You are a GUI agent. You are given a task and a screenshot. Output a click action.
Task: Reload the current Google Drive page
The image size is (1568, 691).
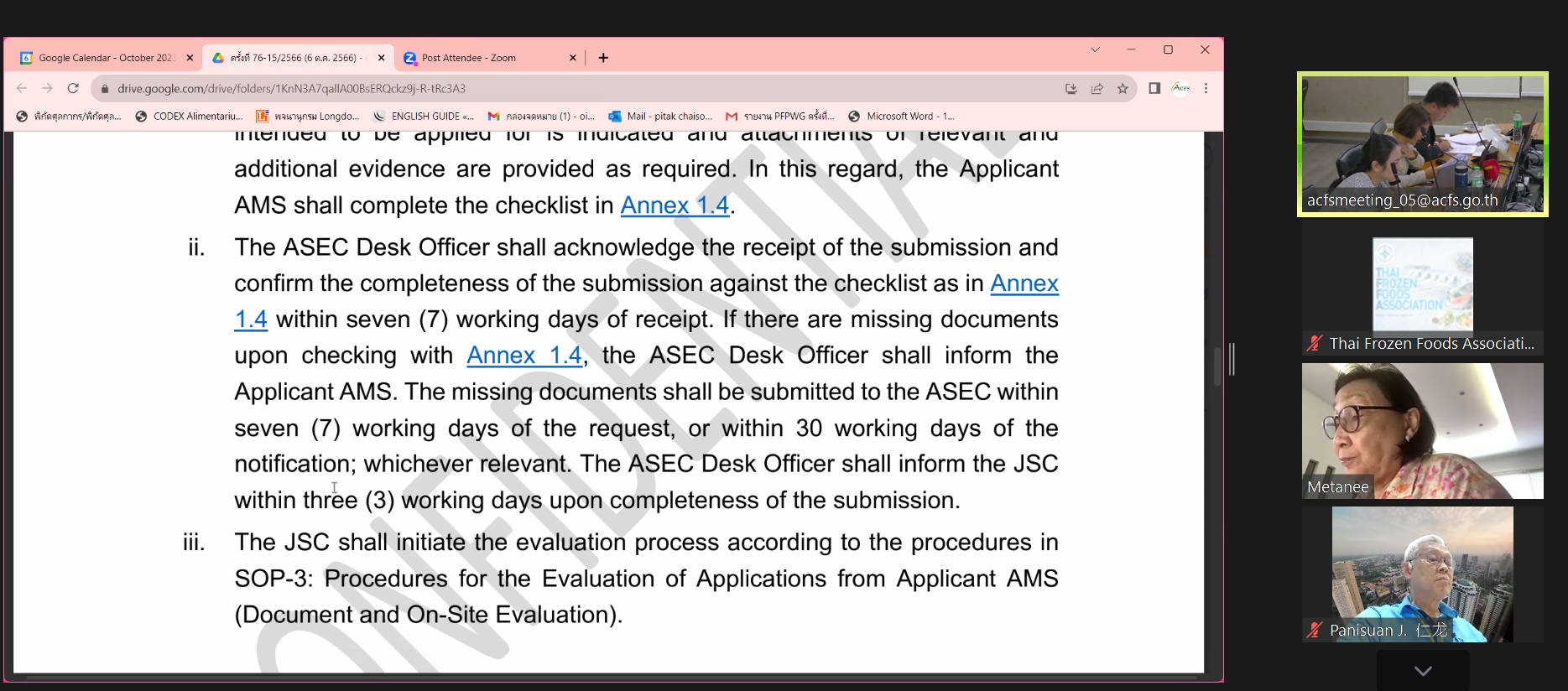pos(73,88)
